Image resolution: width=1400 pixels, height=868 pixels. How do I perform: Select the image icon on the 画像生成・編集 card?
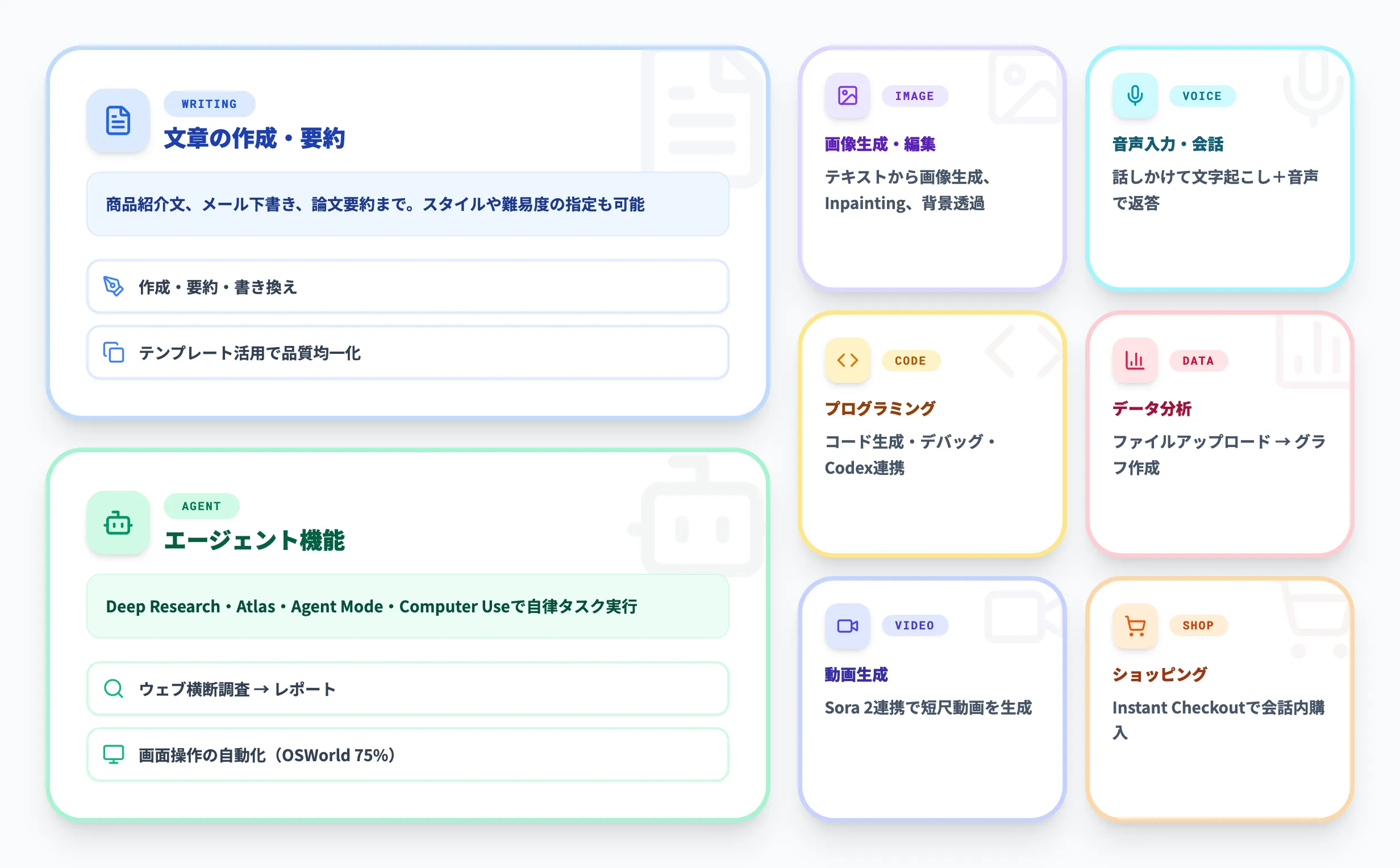tap(847, 95)
